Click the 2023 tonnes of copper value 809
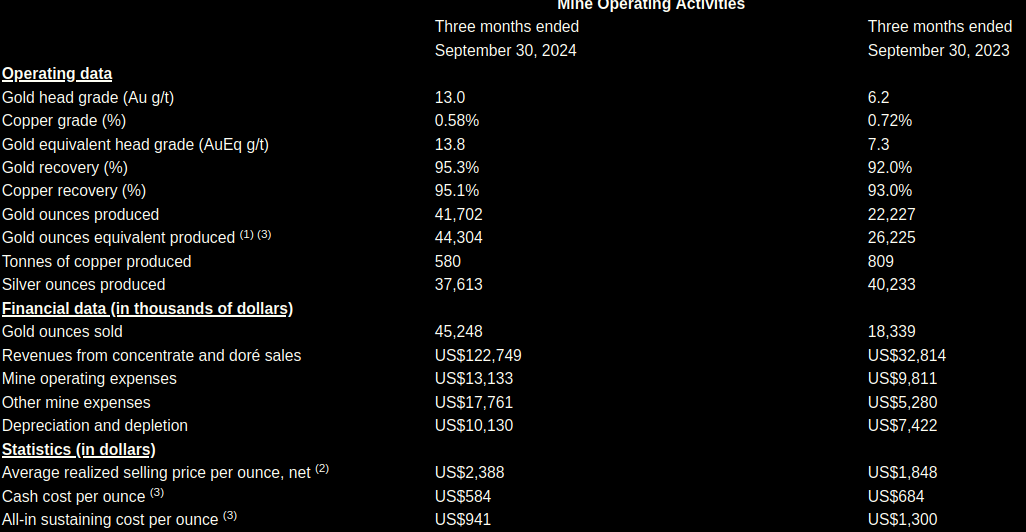This screenshot has width=1026, height=532. pyautogui.click(x=882, y=261)
